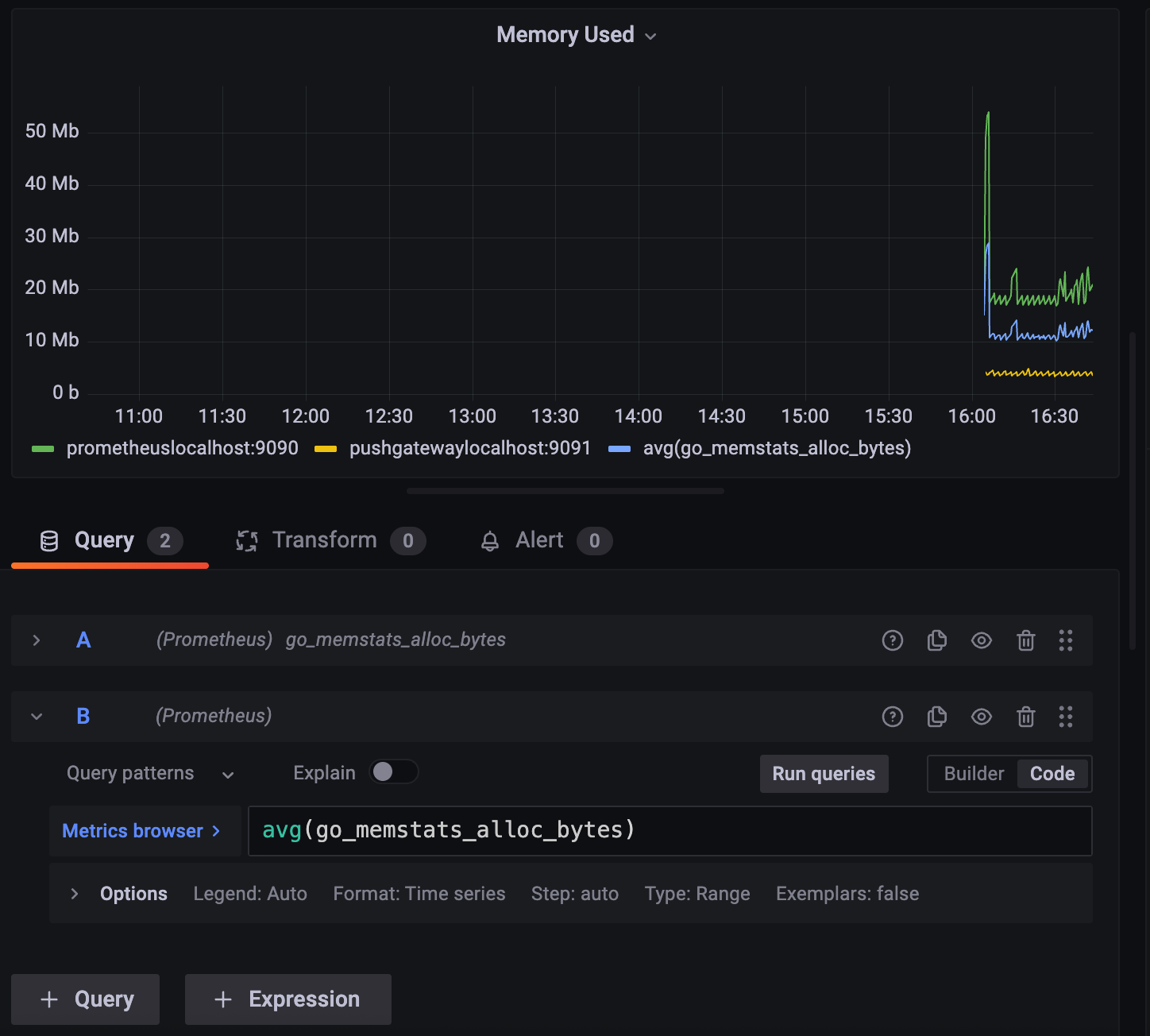Screen dimensions: 1150x1036
Task: Run queries
Action: pos(824,774)
